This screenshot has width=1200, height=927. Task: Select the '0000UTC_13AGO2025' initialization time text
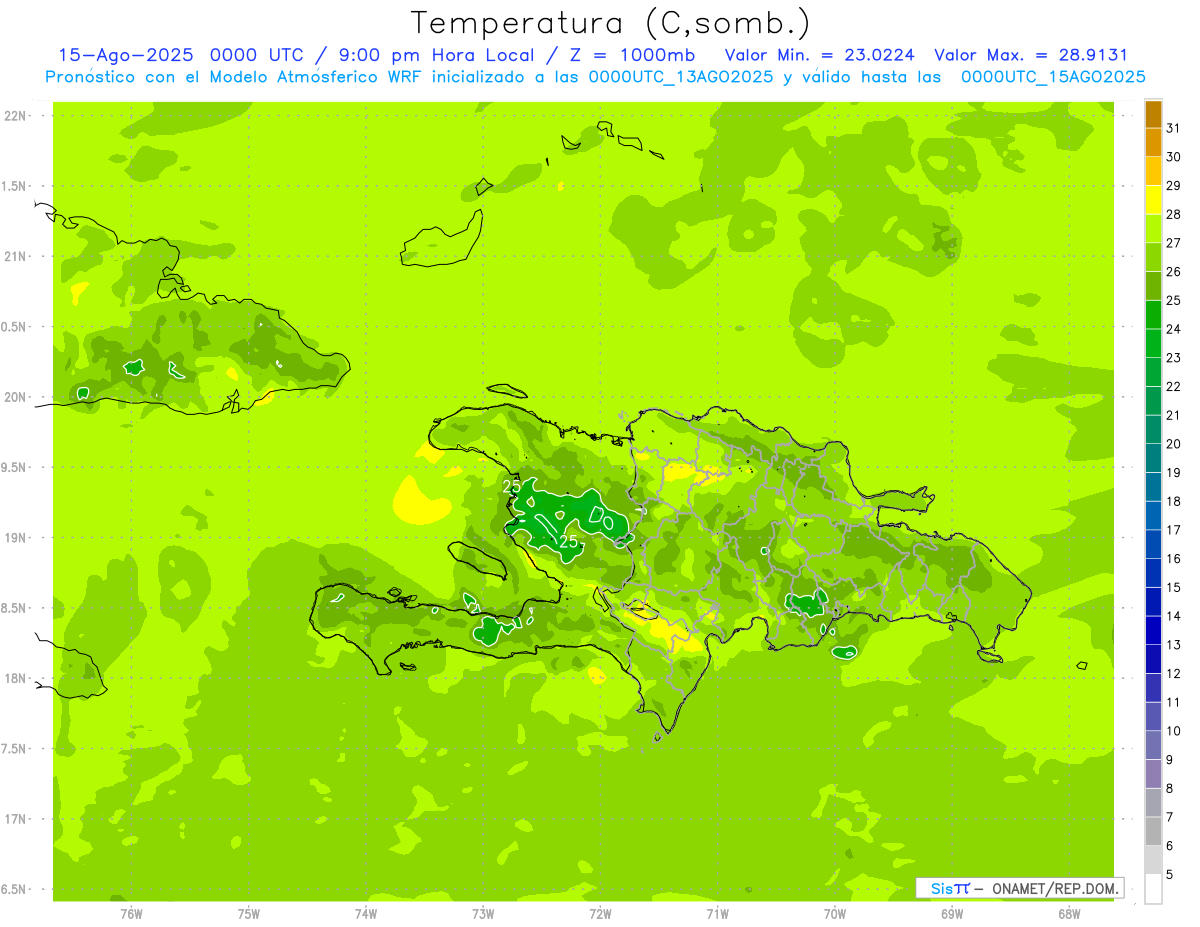point(681,77)
